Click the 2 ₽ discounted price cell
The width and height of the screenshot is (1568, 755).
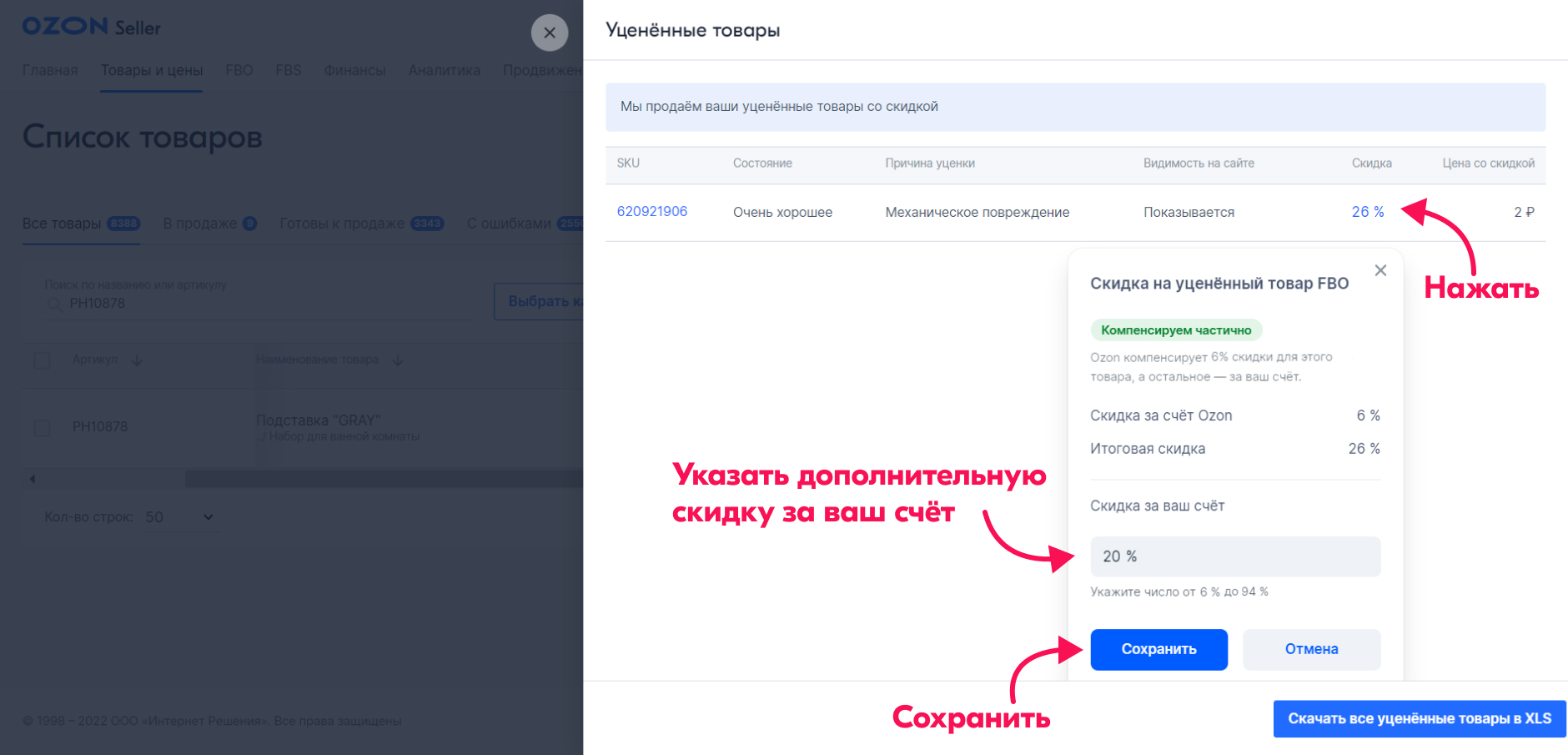pos(1524,212)
